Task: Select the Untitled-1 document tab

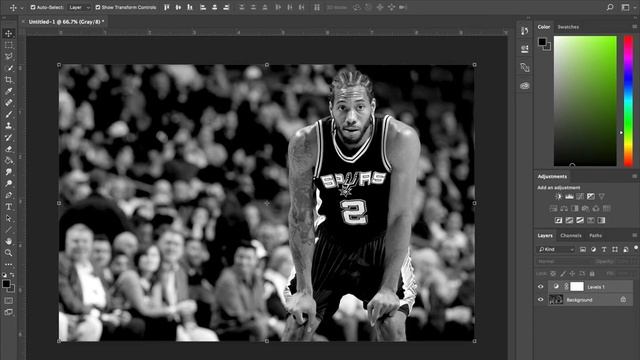Action: click(66, 22)
